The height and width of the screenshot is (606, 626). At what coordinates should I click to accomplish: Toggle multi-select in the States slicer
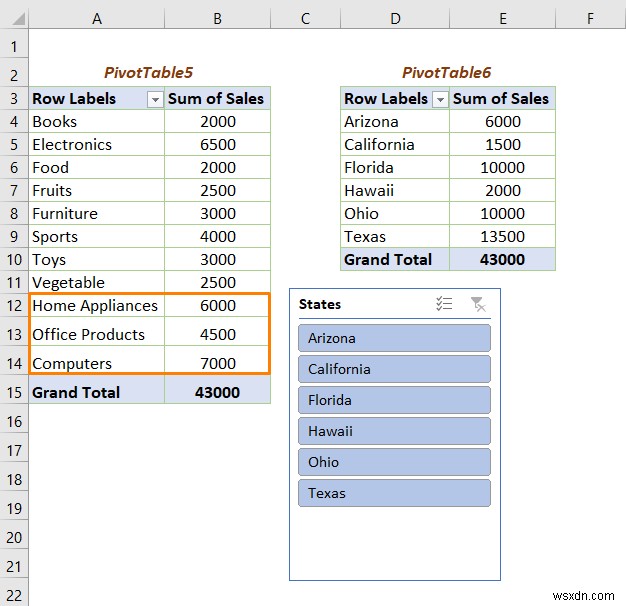pyautogui.click(x=444, y=304)
